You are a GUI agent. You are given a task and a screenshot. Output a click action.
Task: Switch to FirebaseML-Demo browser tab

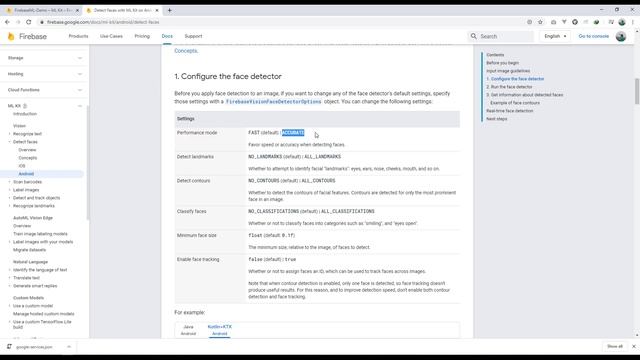[x=42, y=10]
